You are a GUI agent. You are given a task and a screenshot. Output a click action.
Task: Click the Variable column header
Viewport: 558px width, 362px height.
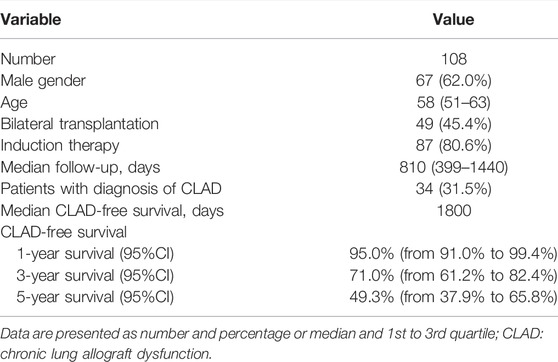[x=31, y=19]
